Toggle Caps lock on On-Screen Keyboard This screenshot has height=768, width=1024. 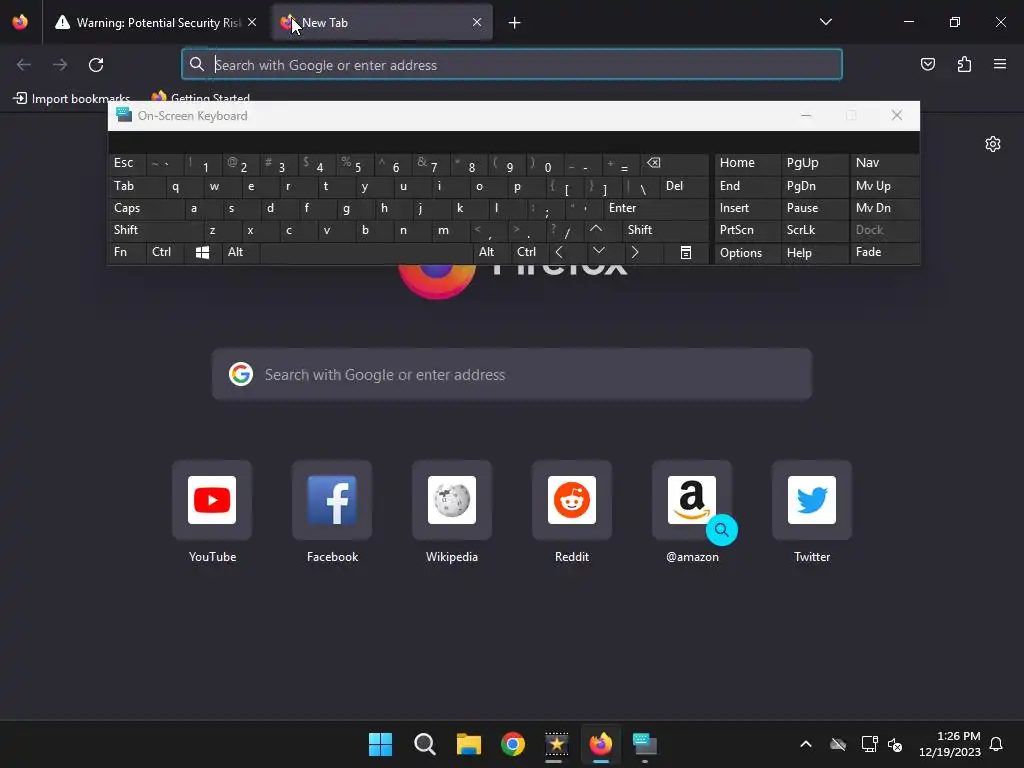[145, 208]
